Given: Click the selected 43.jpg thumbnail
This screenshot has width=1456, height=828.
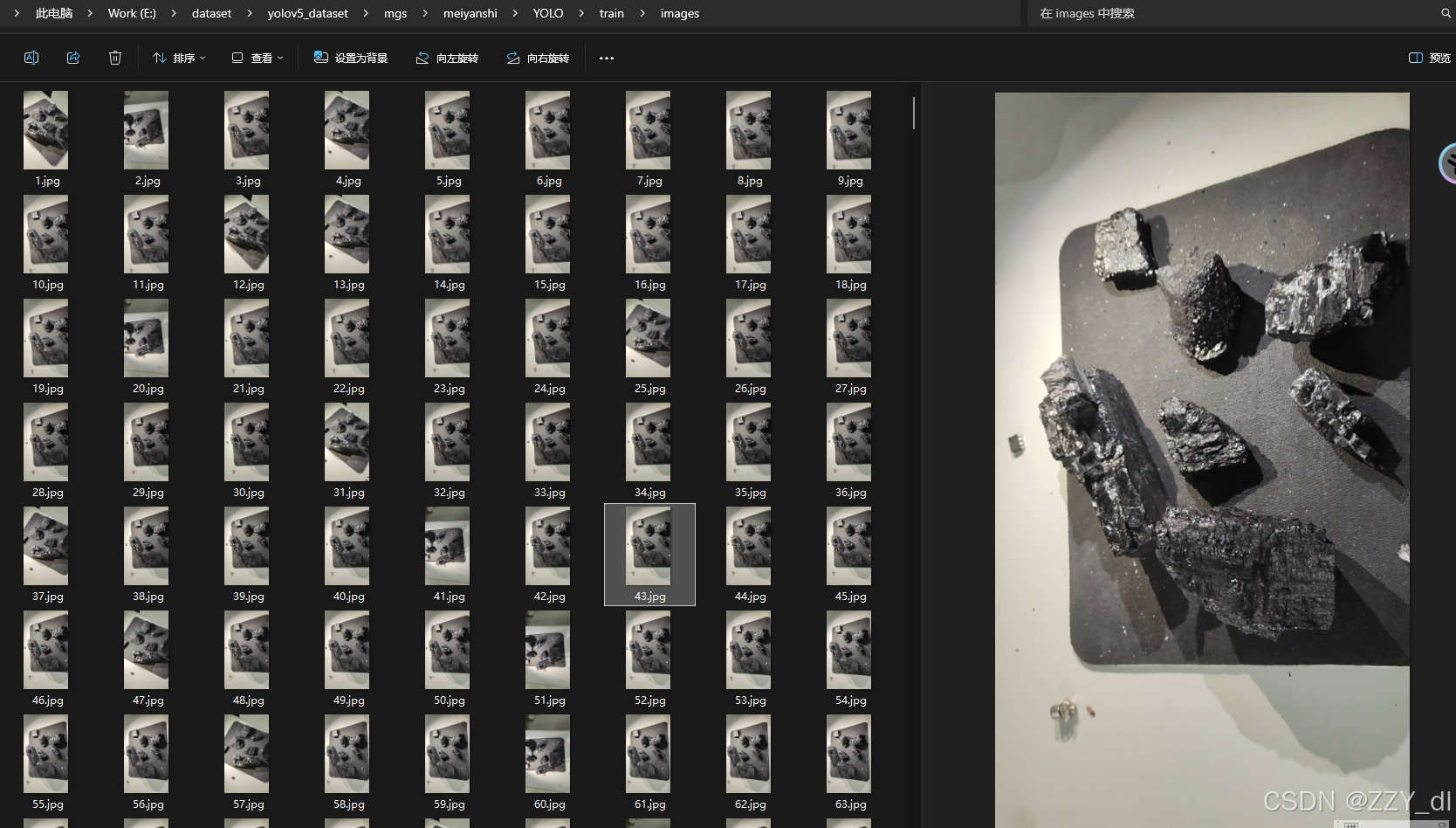Looking at the screenshot, I should click(x=648, y=546).
